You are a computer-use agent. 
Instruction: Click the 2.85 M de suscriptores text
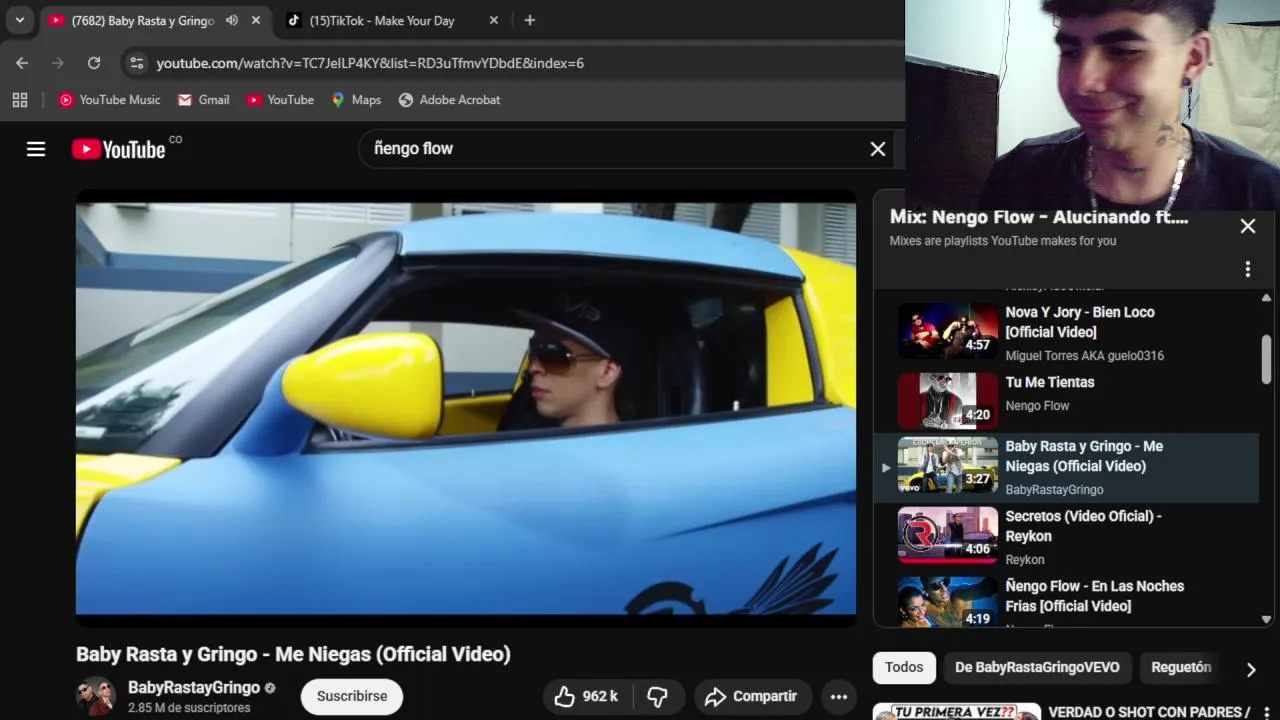click(x=189, y=708)
